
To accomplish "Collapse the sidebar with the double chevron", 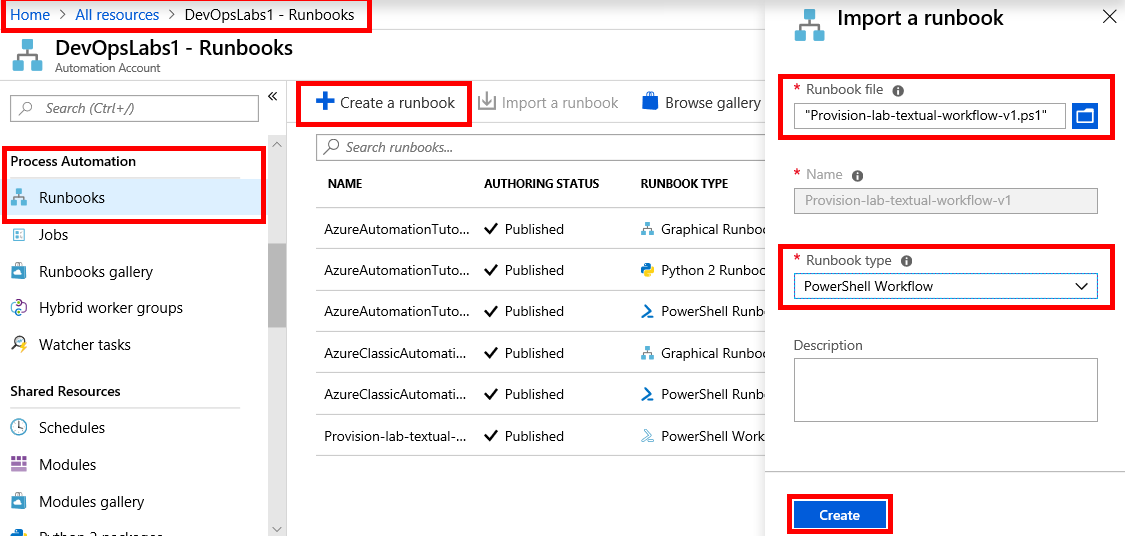I will tap(273, 96).
